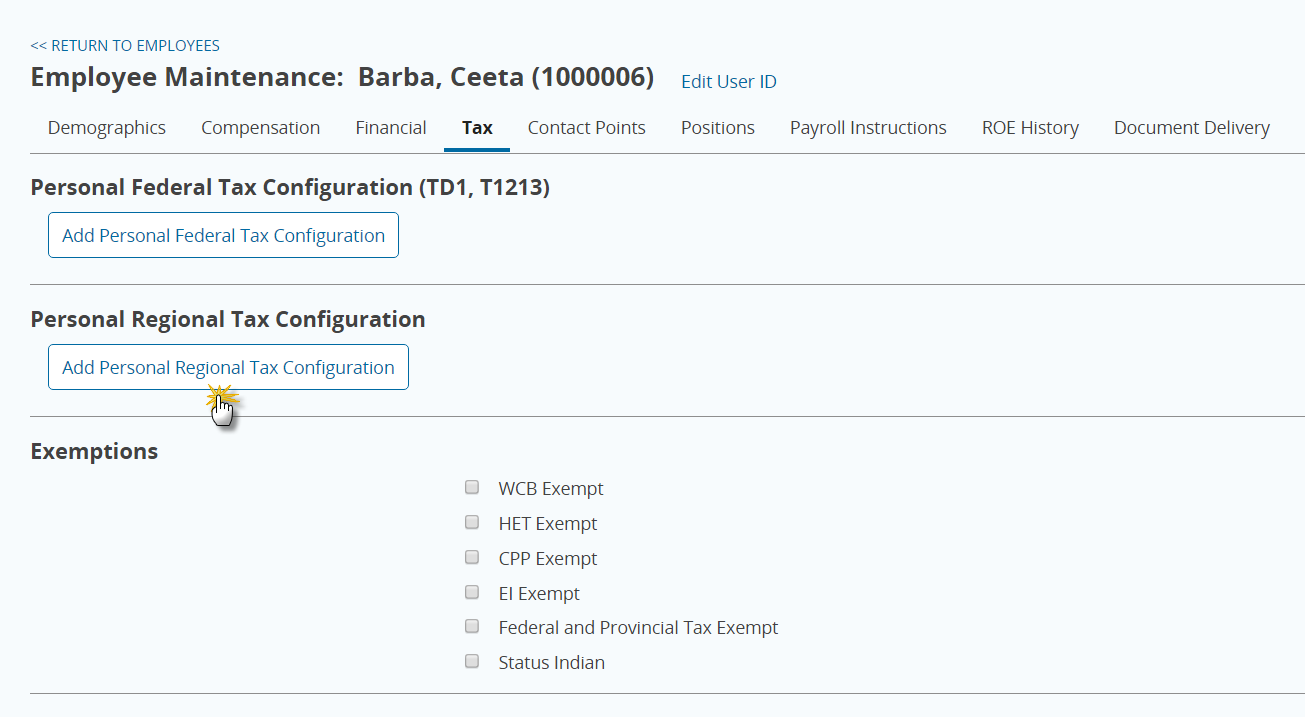
Task: Click the Personal Federal Tax Configuration heading
Action: click(290, 187)
